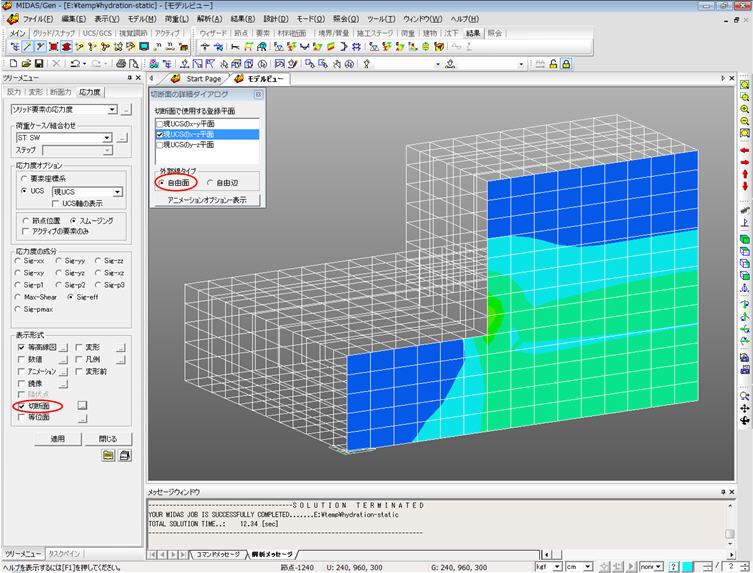This screenshot has width=753, height=573.
Task: Click the unlocked padlock icon
Action: coord(553,64)
